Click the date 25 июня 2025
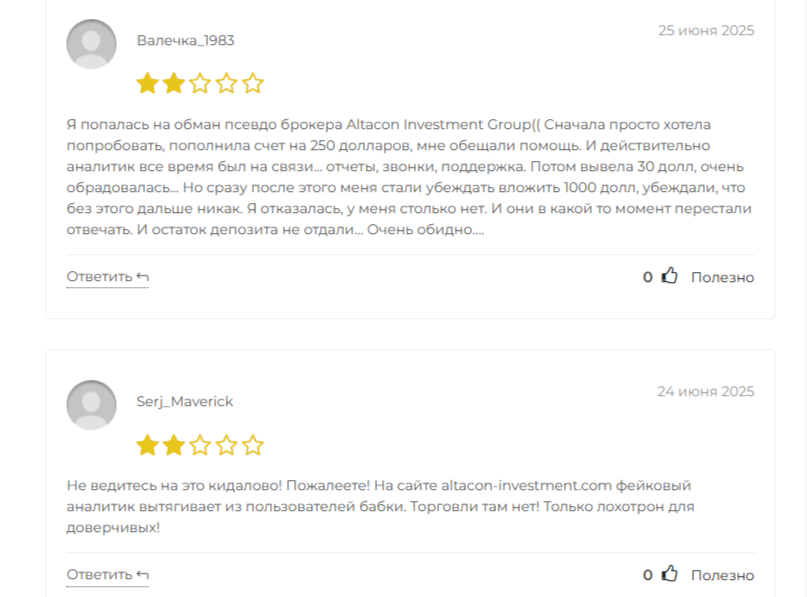Image resolution: width=807 pixels, height=597 pixels. [x=706, y=30]
